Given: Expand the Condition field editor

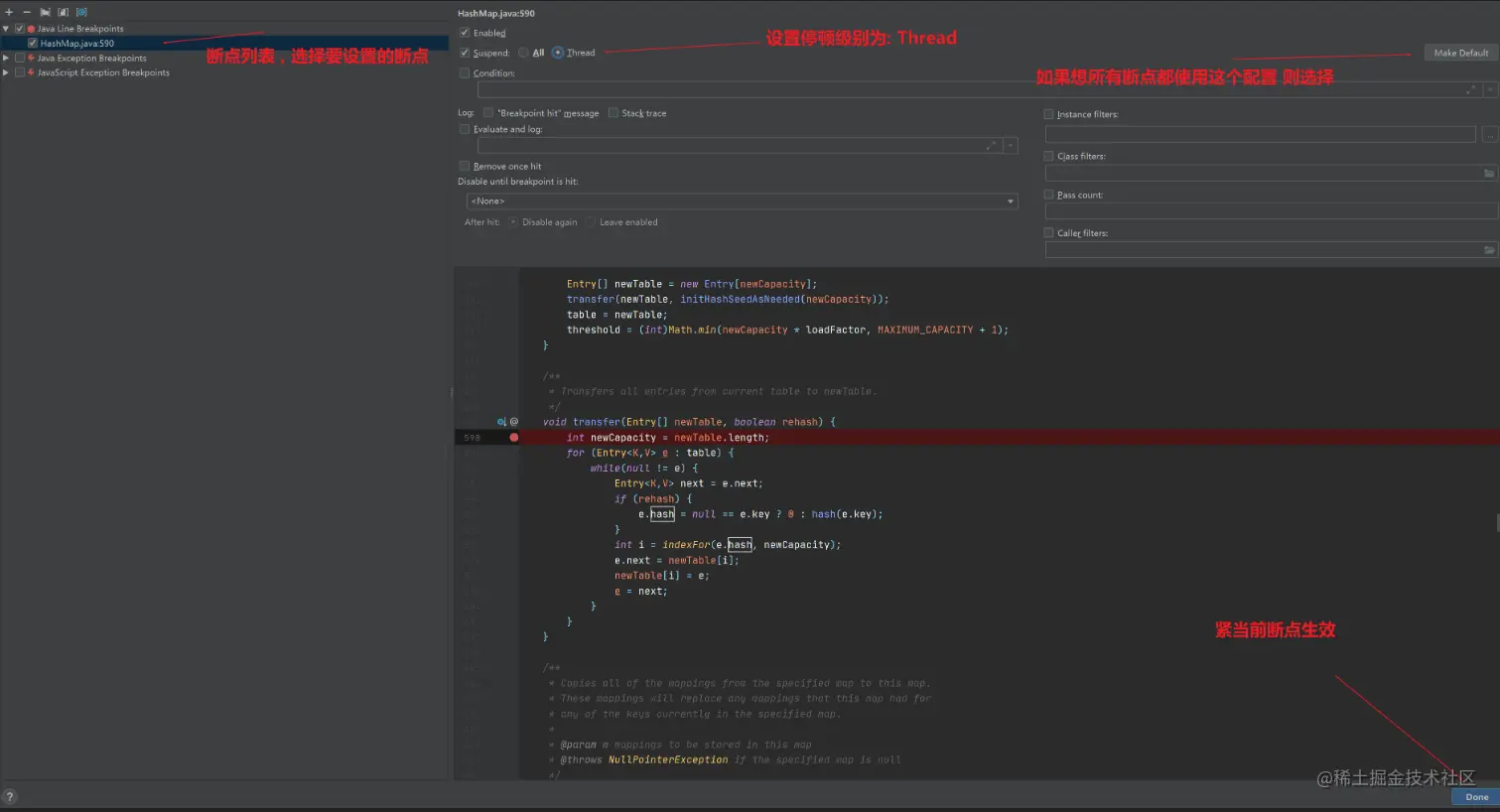Looking at the screenshot, I should pyautogui.click(x=1470, y=89).
